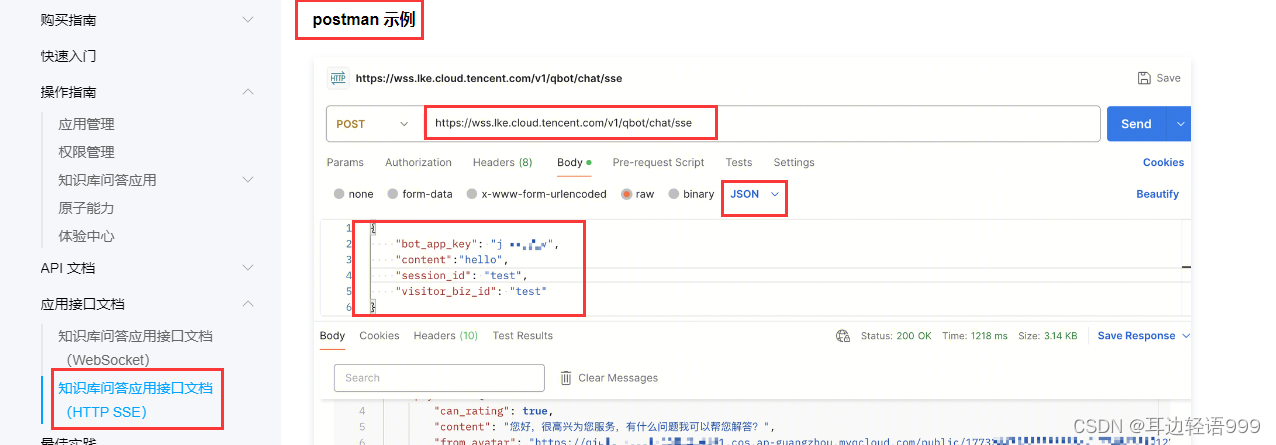Image resolution: width=1276 pixels, height=445 pixels.
Task: Open the response Cookies tab
Action: [379, 336]
